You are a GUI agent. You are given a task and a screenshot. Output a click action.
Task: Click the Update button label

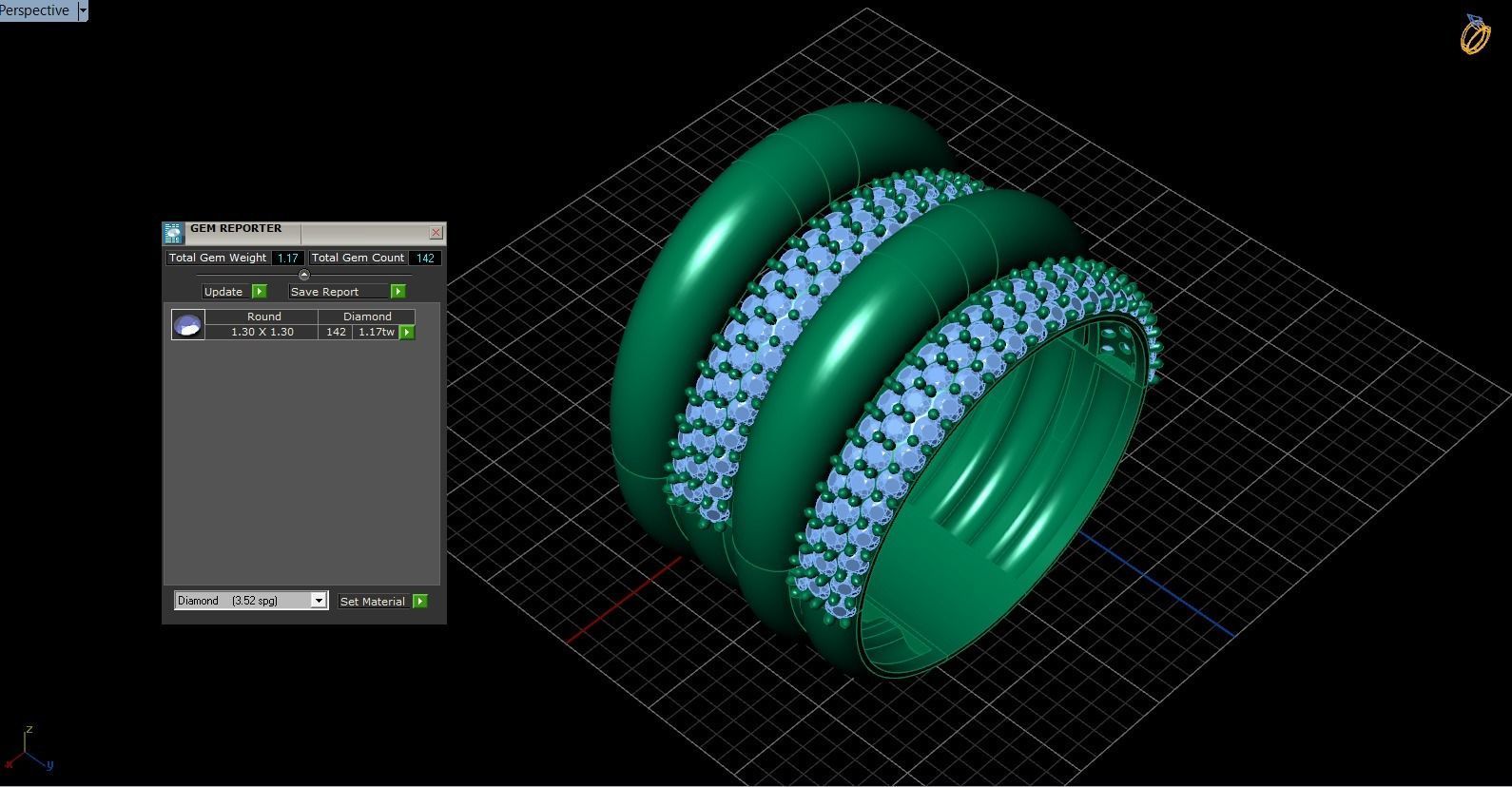(x=223, y=292)
